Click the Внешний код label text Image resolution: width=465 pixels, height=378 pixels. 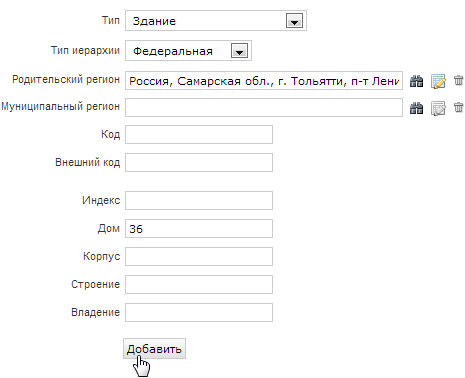88,162
